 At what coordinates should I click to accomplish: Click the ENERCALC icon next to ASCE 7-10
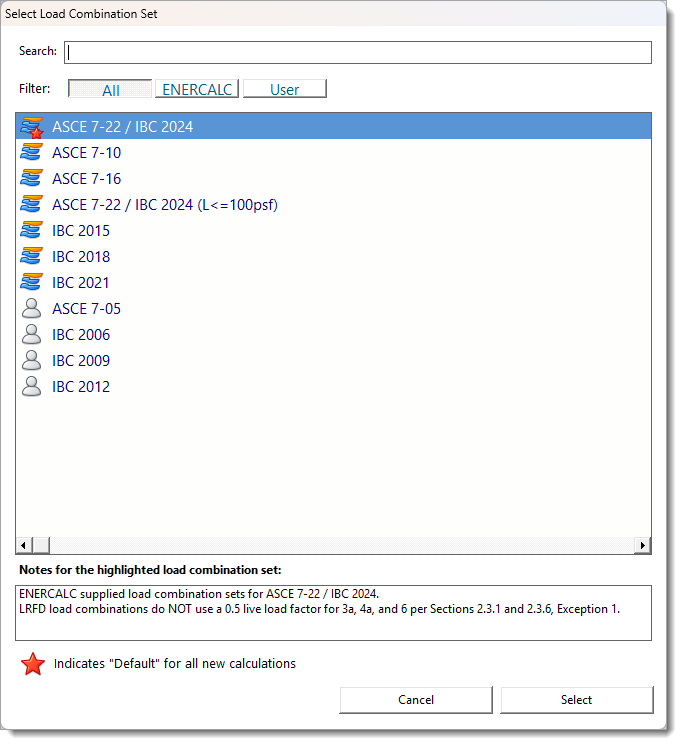point(32,153)
